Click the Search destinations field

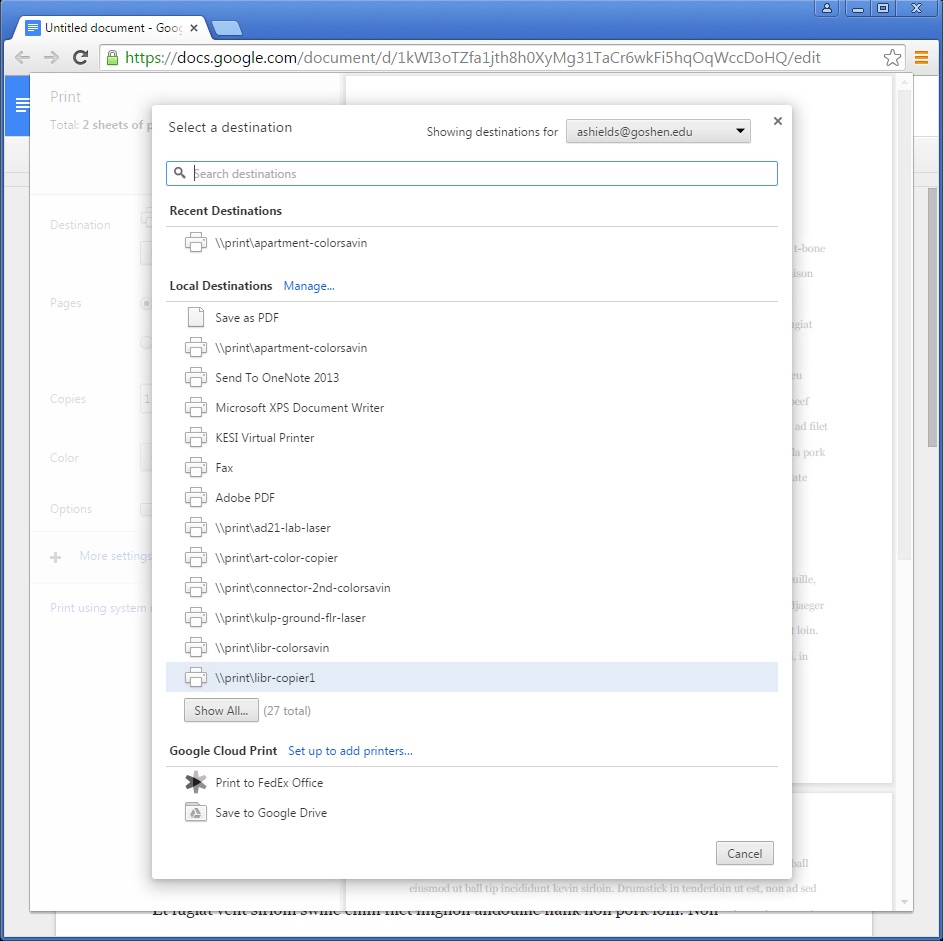(480, 174)
